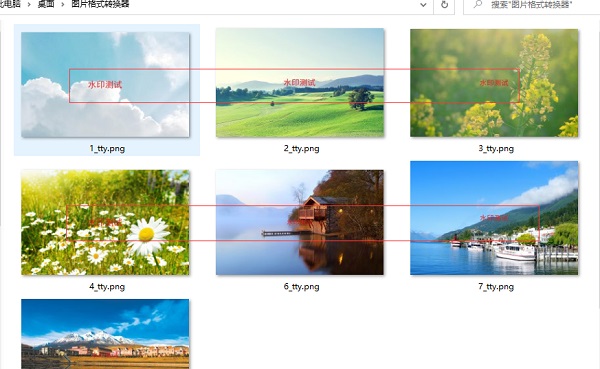Screen dimensions: 600x369
Task: Click the 2_tty.png file name label
Action: [302, 149]
